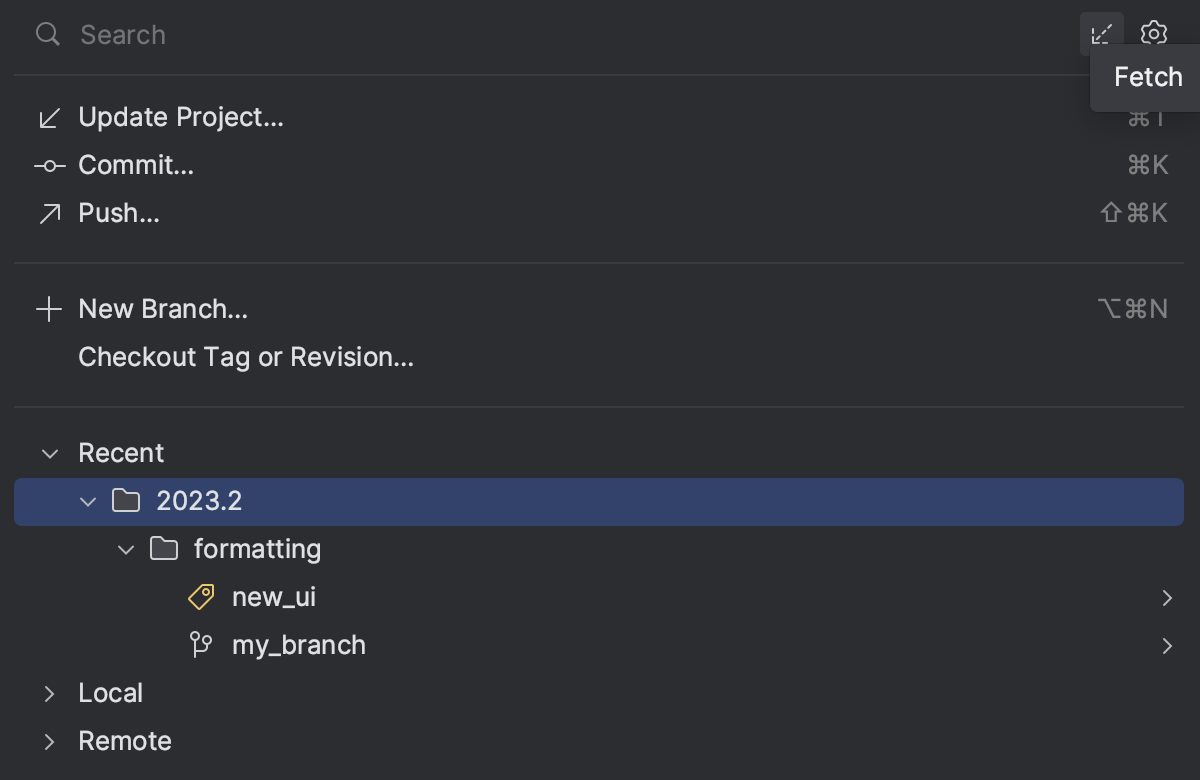Click the tag icon next to new_ui

coord(200,596)
